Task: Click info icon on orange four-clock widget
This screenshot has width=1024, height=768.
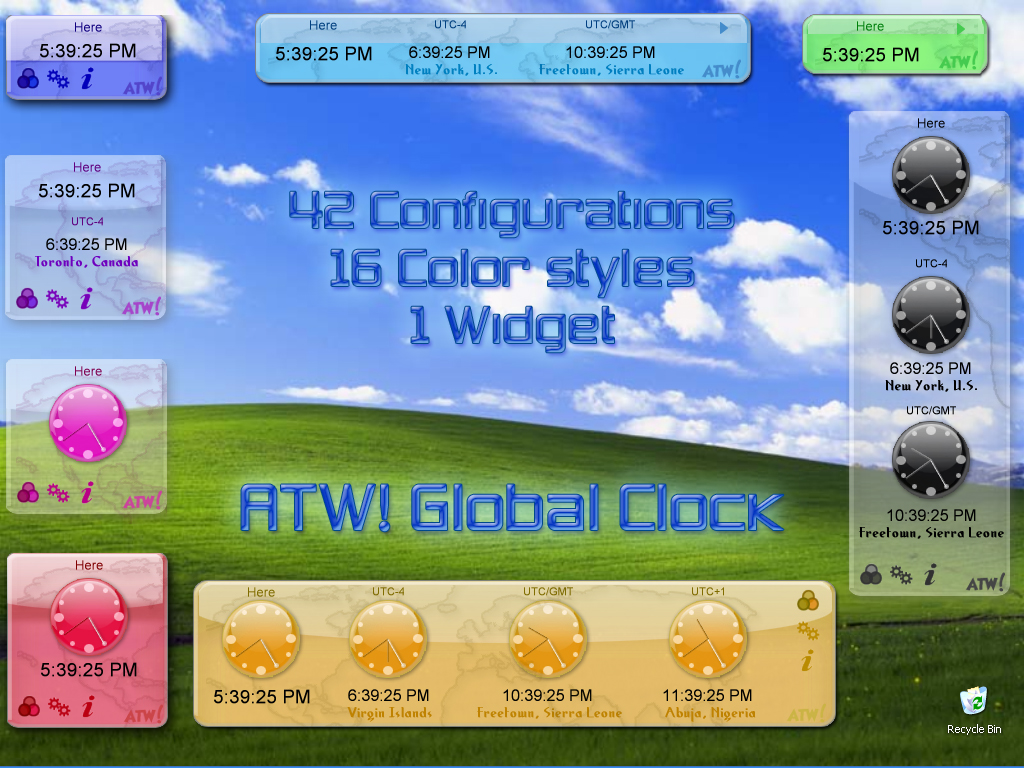Action: point(808,660)
